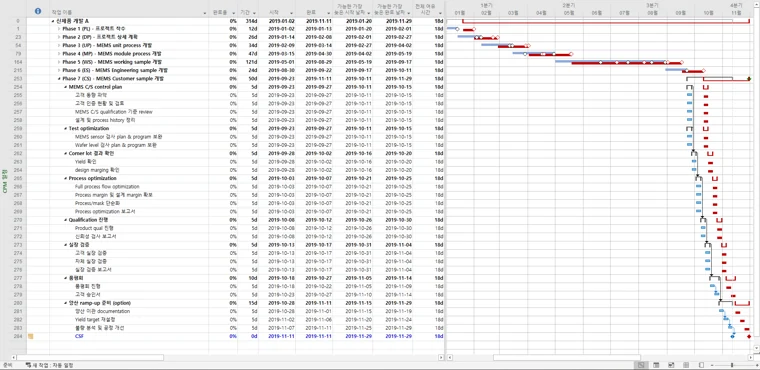Select row header number 284
Viewport: 760px width, 370px height.
(18, 336)
